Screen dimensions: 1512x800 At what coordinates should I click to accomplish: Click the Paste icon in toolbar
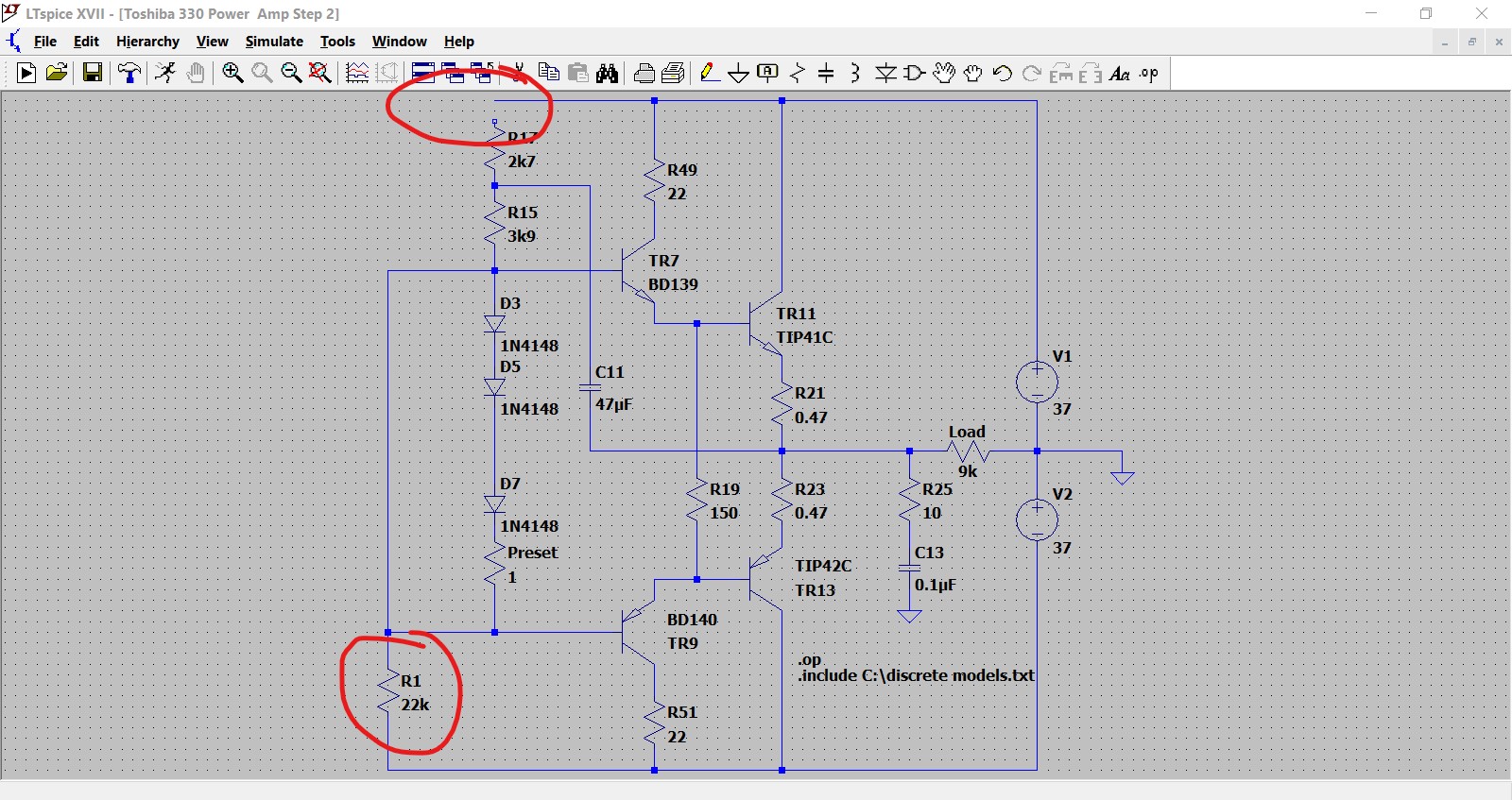578,73
